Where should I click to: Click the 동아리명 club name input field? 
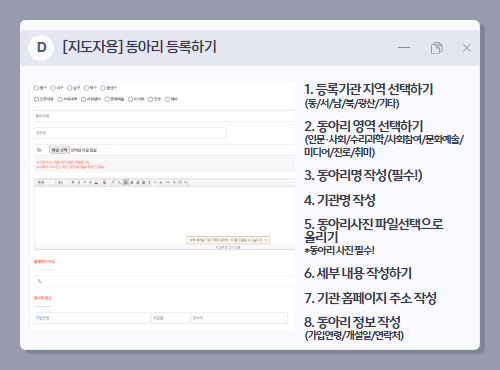click(x=164, y=116)
